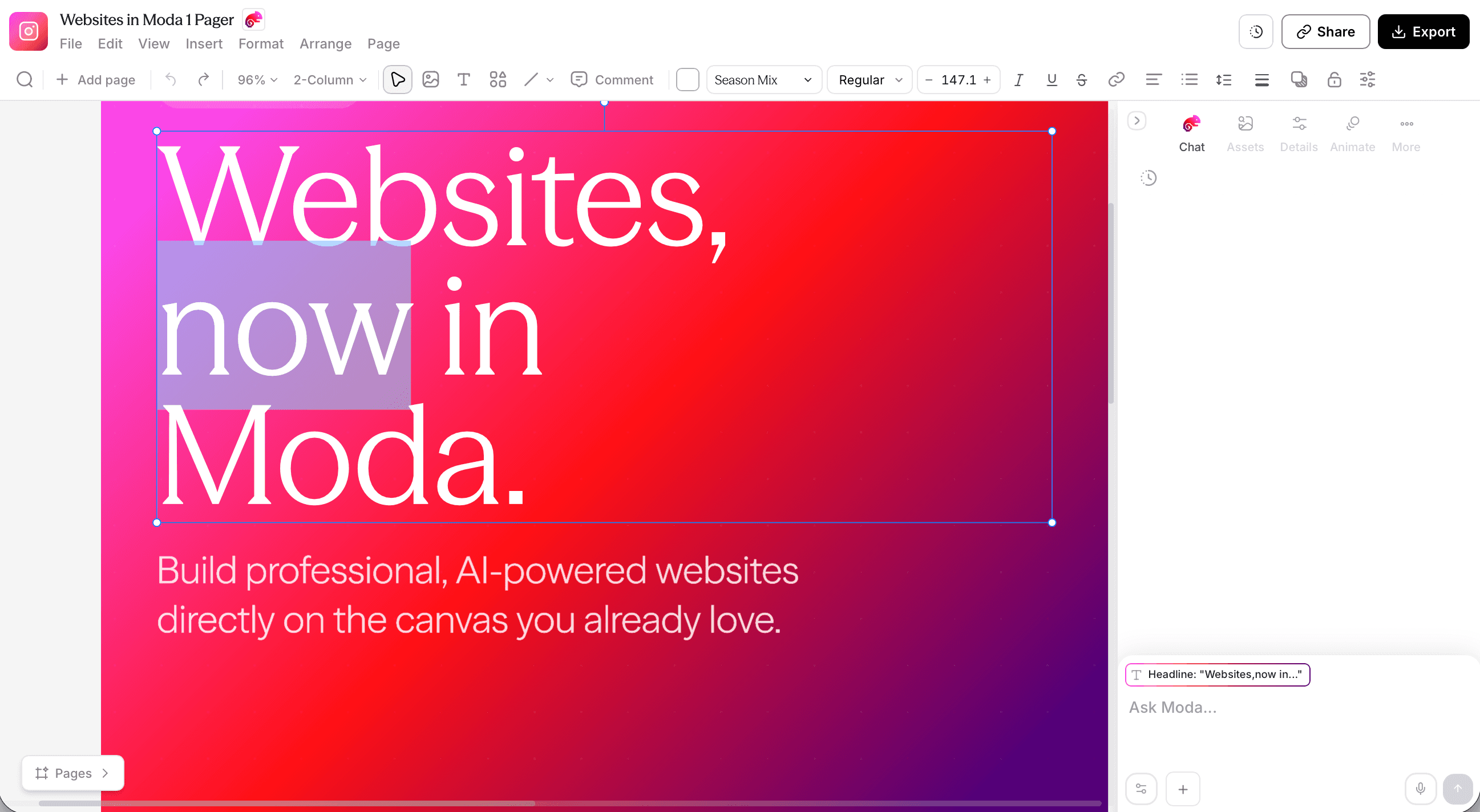
Task: Open the 2-Column layout dropdown
Action: pos(330,80)
